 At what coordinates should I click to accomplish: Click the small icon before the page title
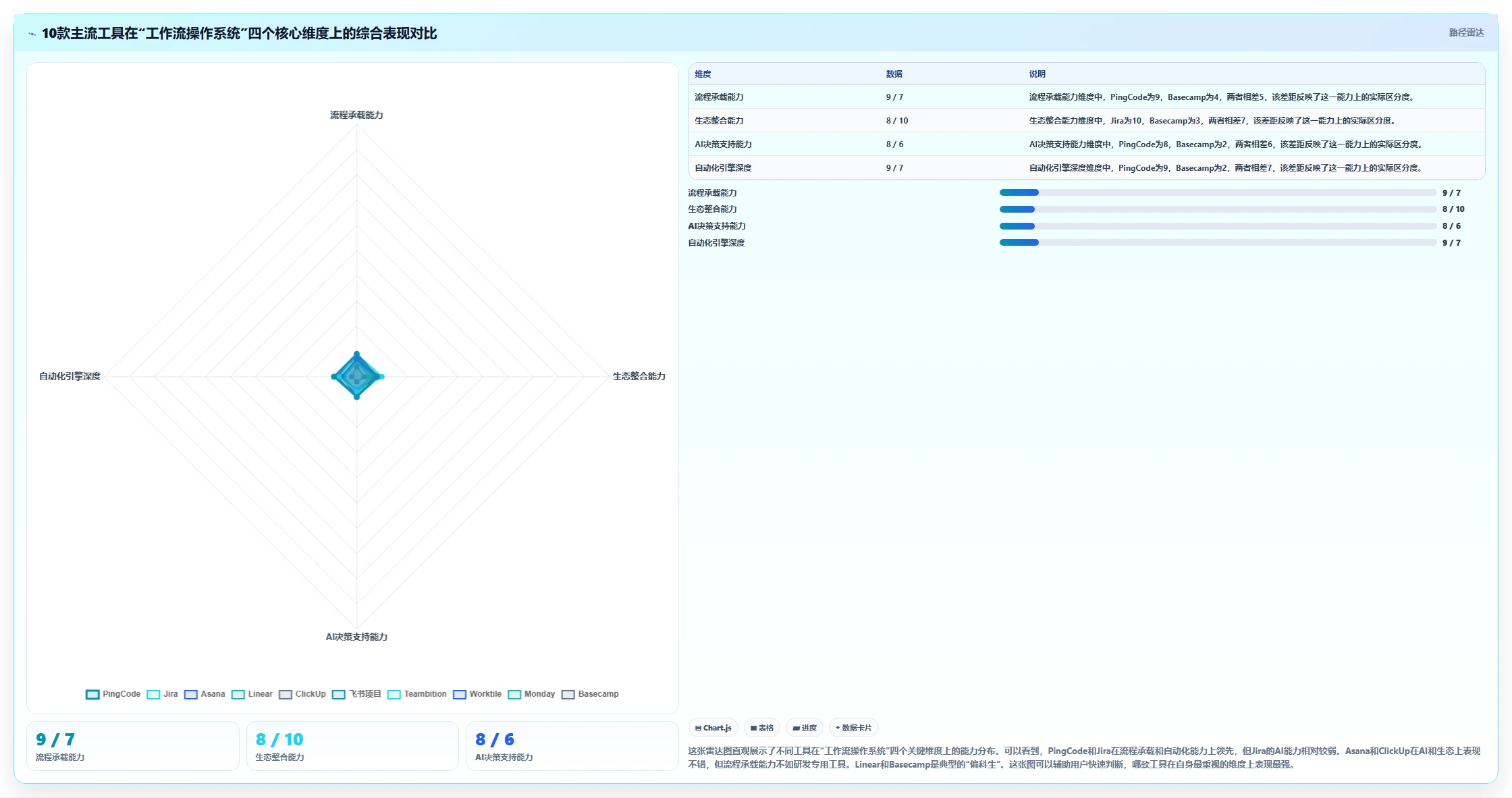32,34
